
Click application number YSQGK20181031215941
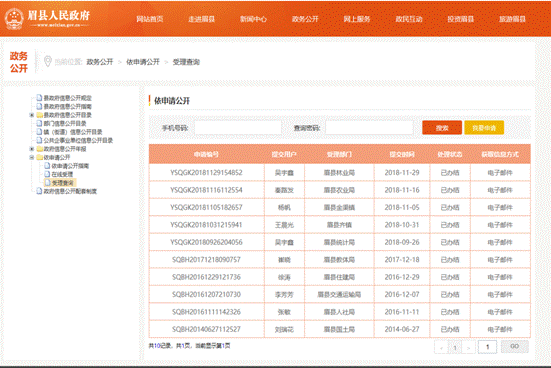206,225
